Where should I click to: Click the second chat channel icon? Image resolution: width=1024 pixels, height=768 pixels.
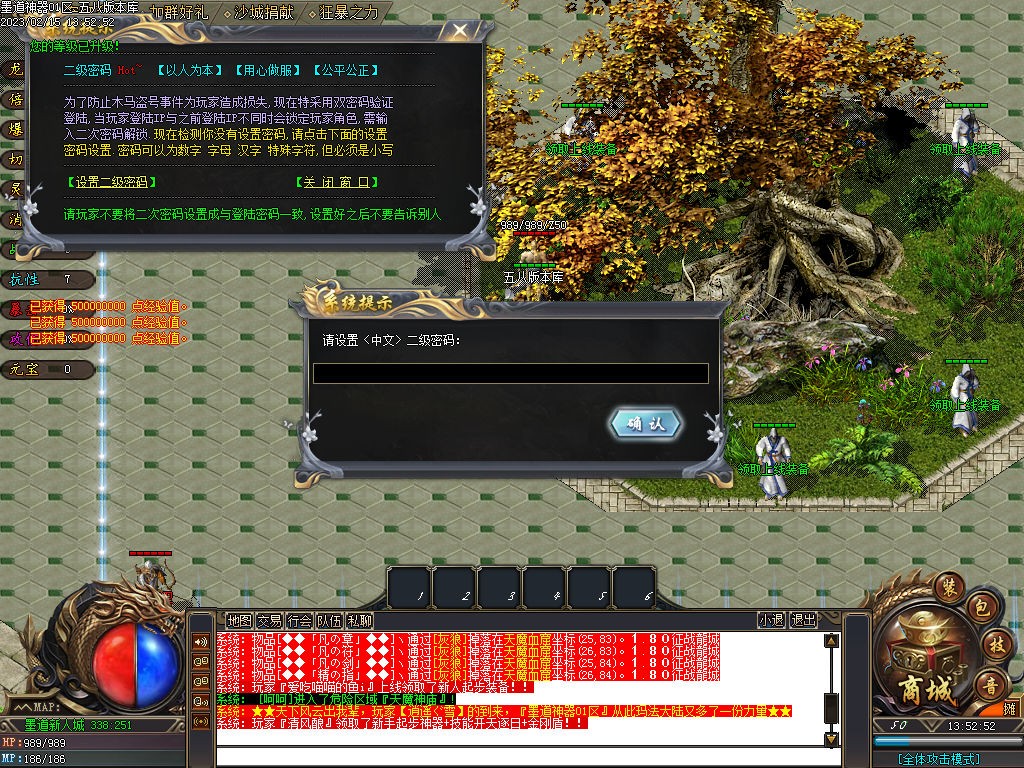pos(201,661)
